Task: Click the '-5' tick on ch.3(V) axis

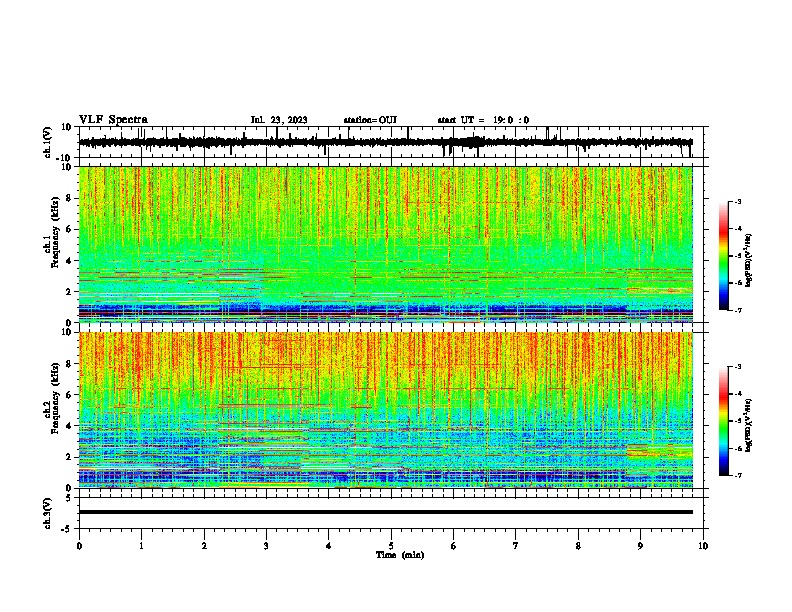Action: 68,529
